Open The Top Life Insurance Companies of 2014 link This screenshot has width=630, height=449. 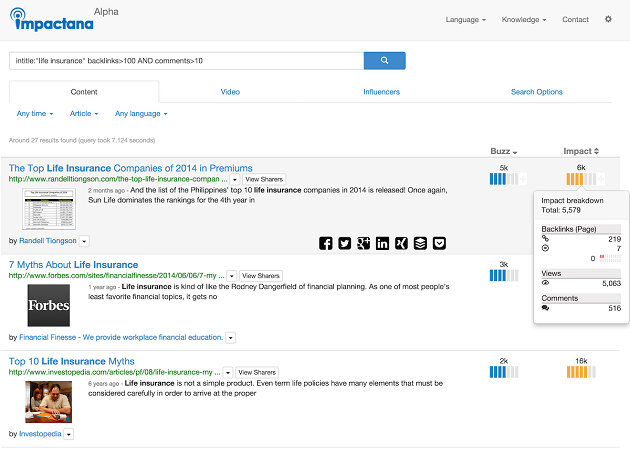click(131, 168)
